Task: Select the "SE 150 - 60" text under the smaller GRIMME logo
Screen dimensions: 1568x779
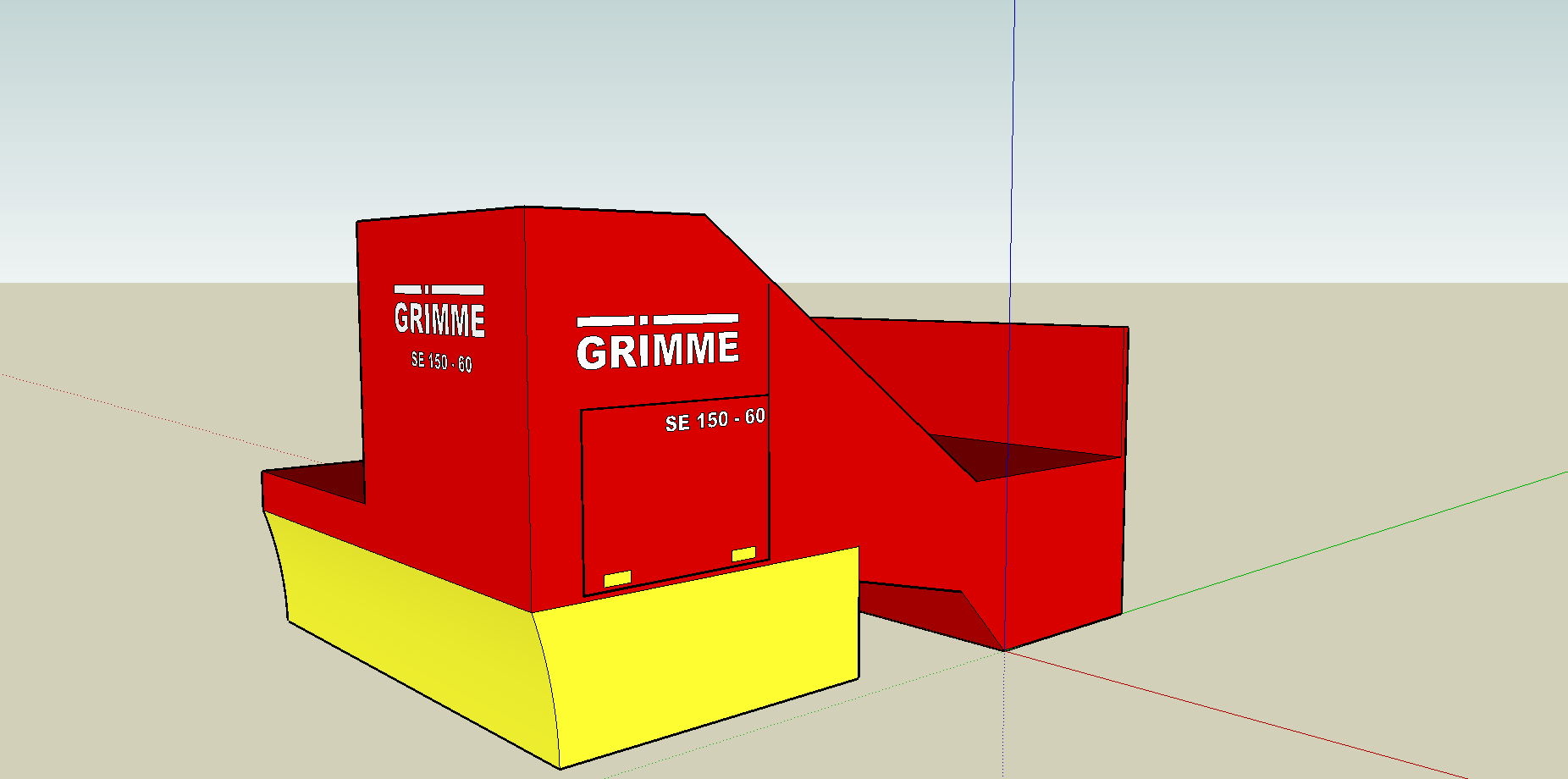Action: (x=442, y=362)
